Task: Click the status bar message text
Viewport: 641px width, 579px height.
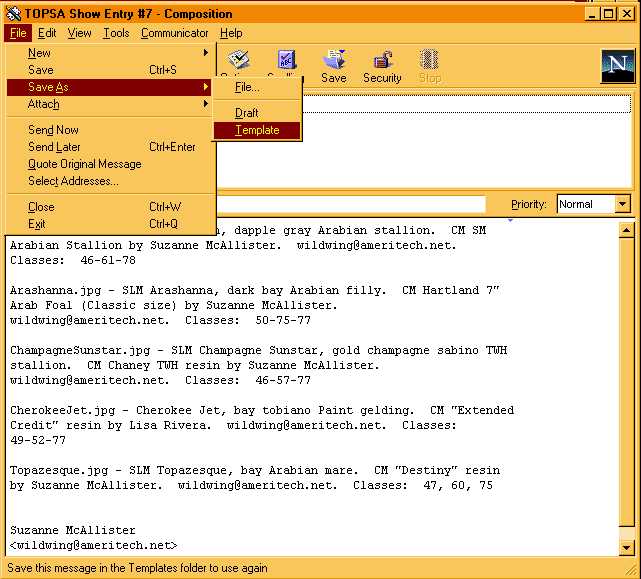Action: pos(137,568)
